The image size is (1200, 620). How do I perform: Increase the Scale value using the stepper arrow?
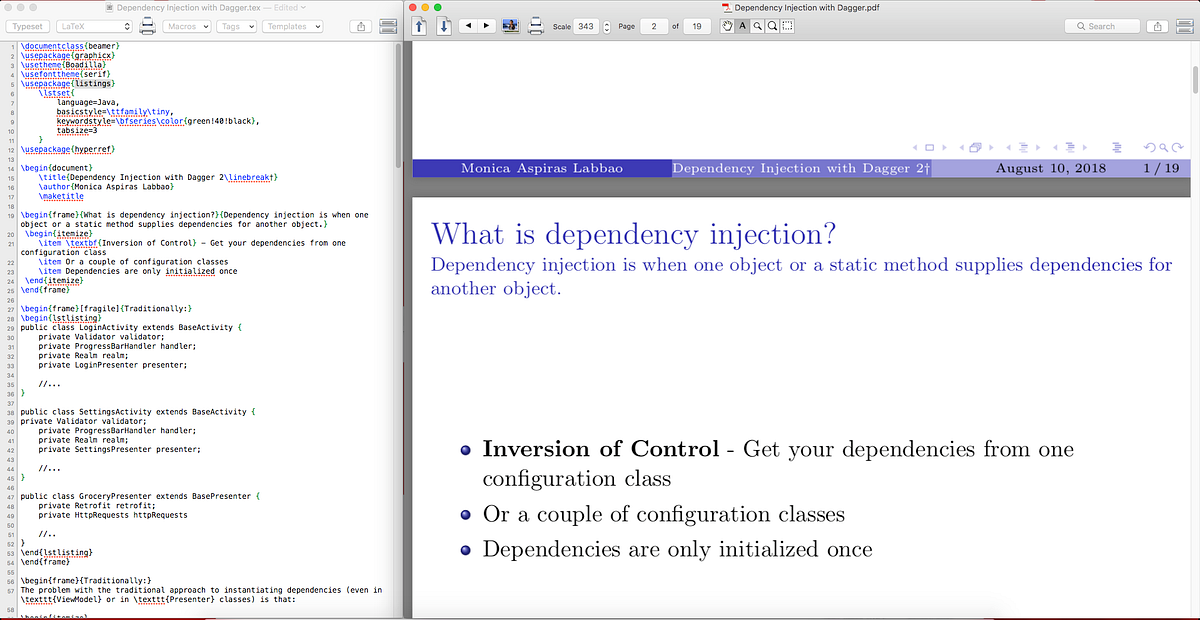click(x=608, y=23)
